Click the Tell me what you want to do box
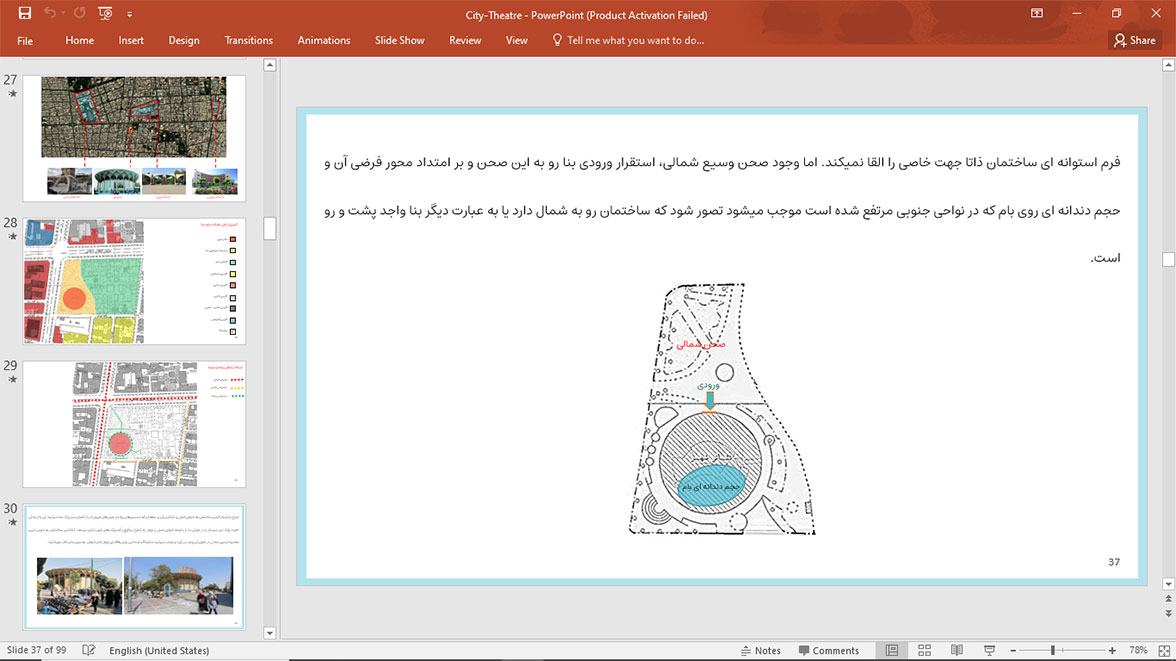The height and width of the screenshot is (661, 1176). (635, 41)
